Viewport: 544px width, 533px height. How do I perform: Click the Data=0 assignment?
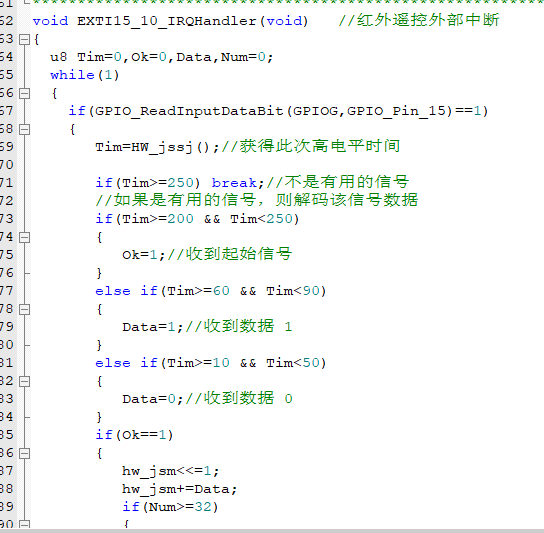coord(153,399)
